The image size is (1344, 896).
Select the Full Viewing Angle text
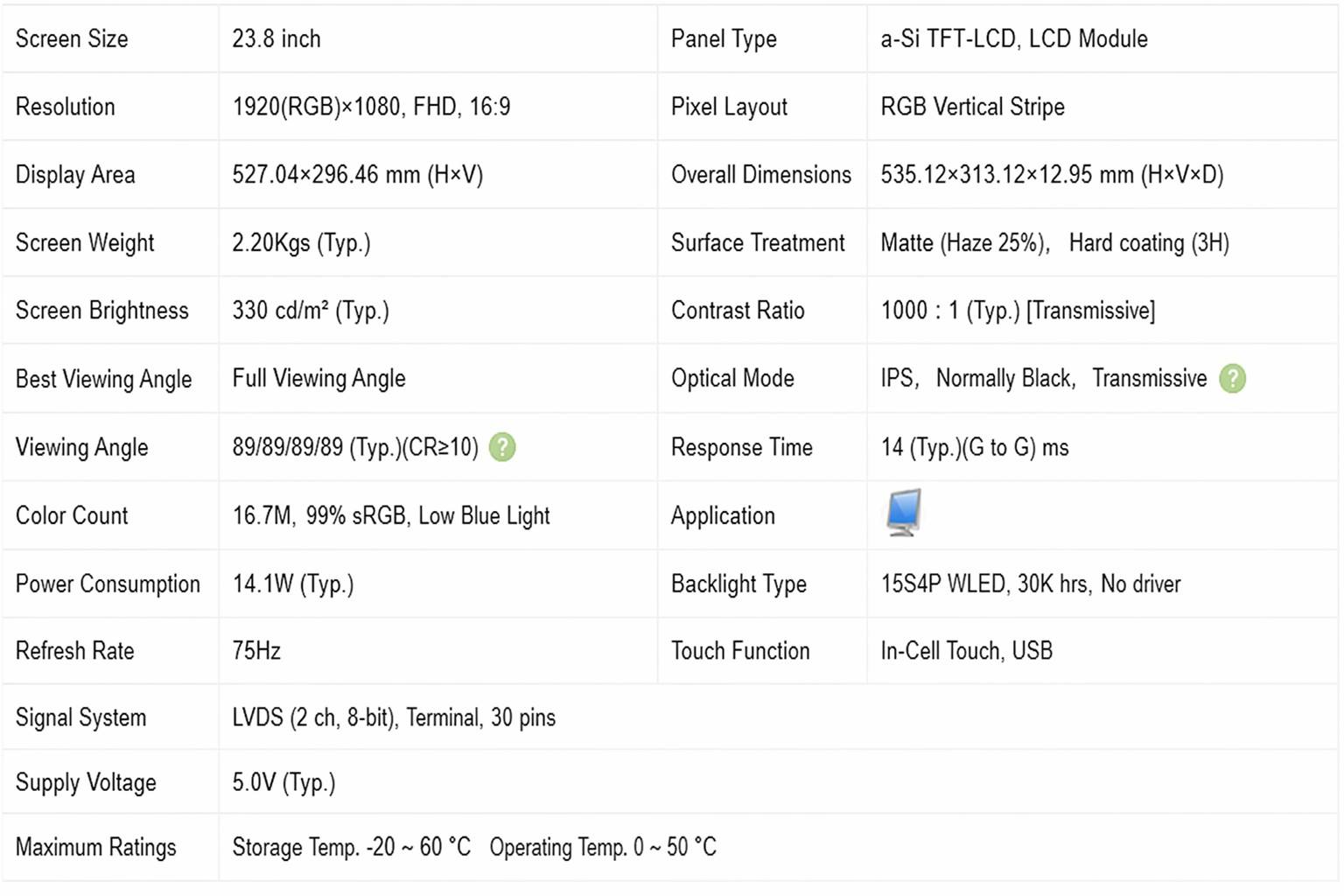pyautogui.click(x=318, y=379)
